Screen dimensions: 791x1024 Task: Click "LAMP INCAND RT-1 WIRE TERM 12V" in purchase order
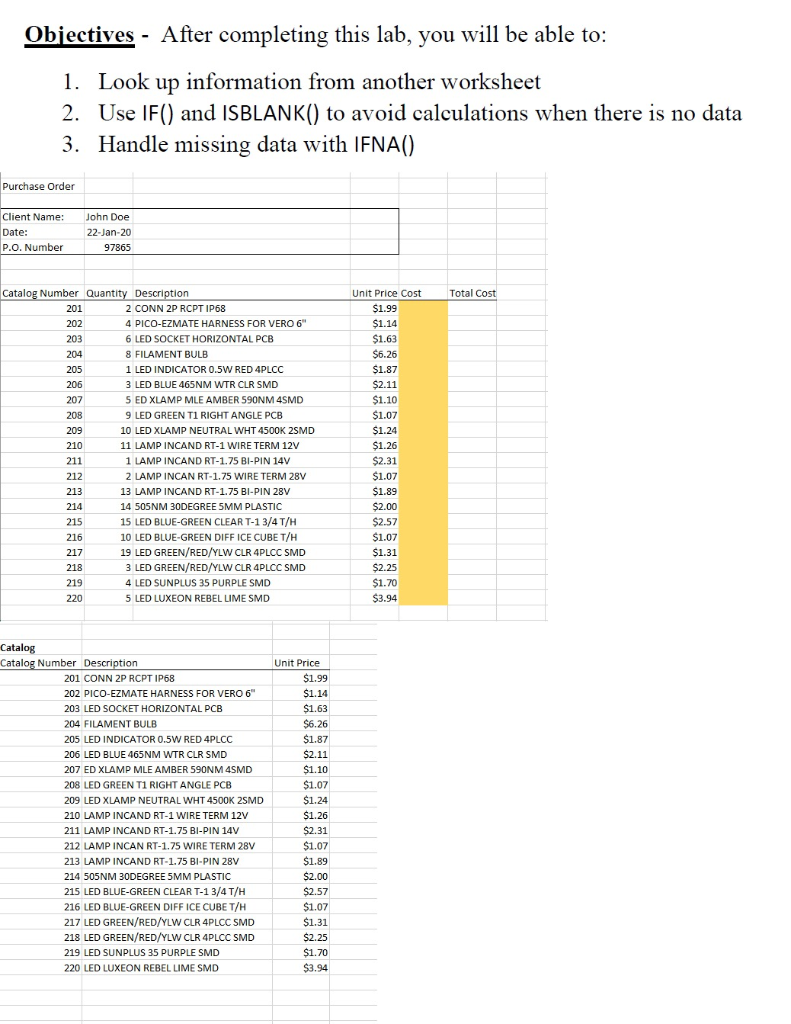[217, 445]
